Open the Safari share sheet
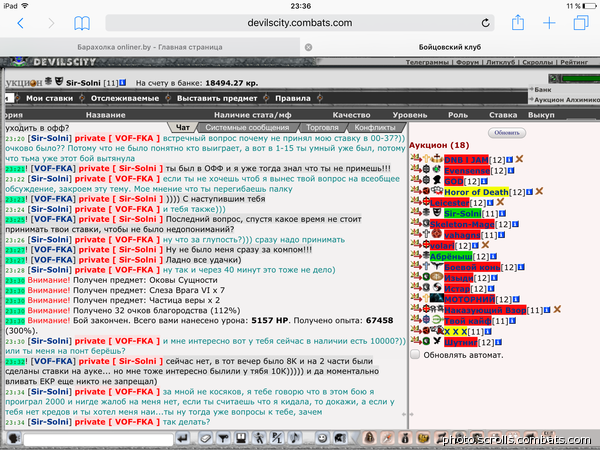The height and width of the screenshot is (450, 600). pos(518,22)
